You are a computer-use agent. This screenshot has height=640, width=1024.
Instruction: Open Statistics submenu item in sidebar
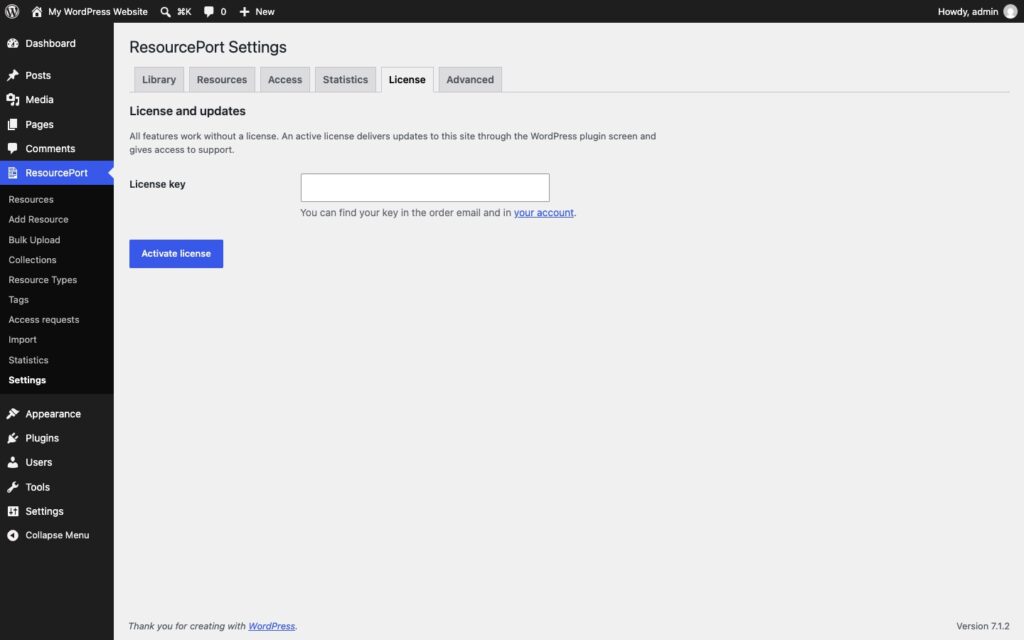[x=28, y=360]
